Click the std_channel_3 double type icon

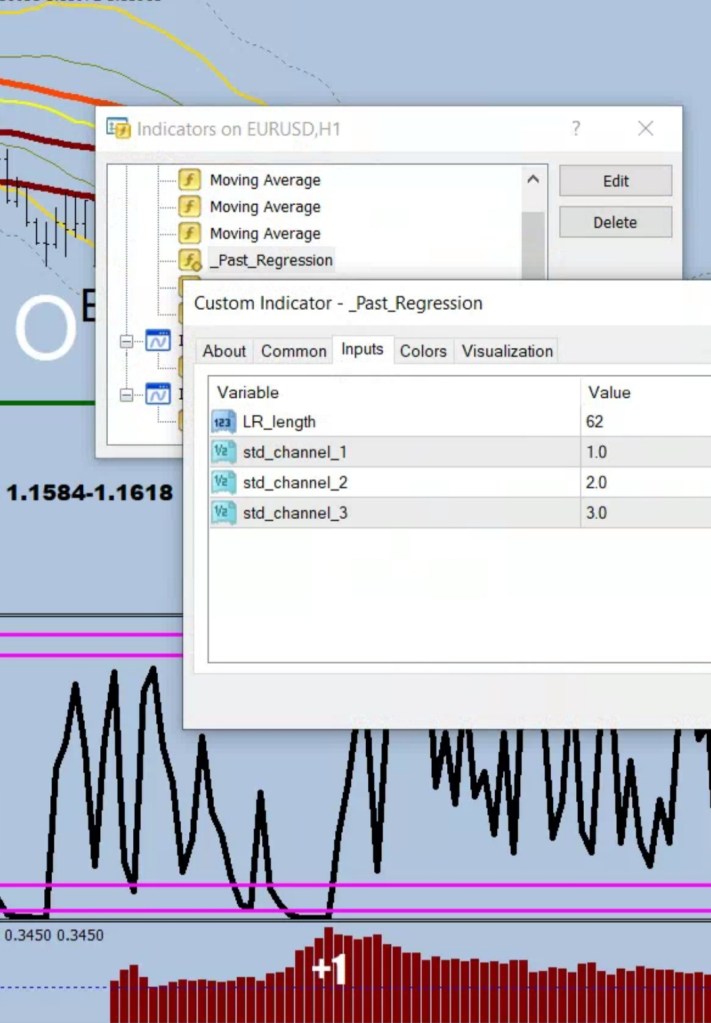(x=223, y=513)
